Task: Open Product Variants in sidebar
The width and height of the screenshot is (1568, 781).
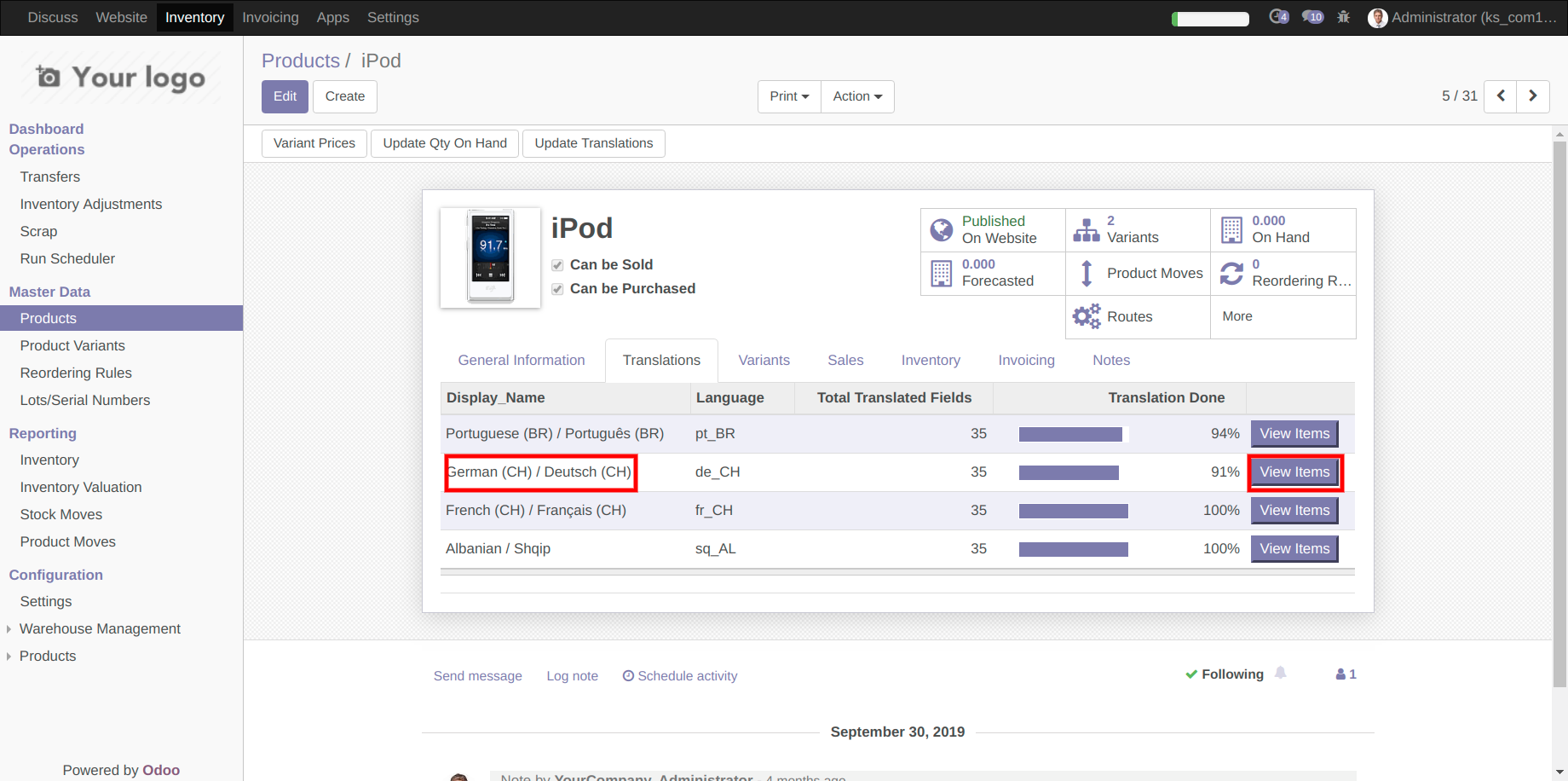Action: point(72,345)
